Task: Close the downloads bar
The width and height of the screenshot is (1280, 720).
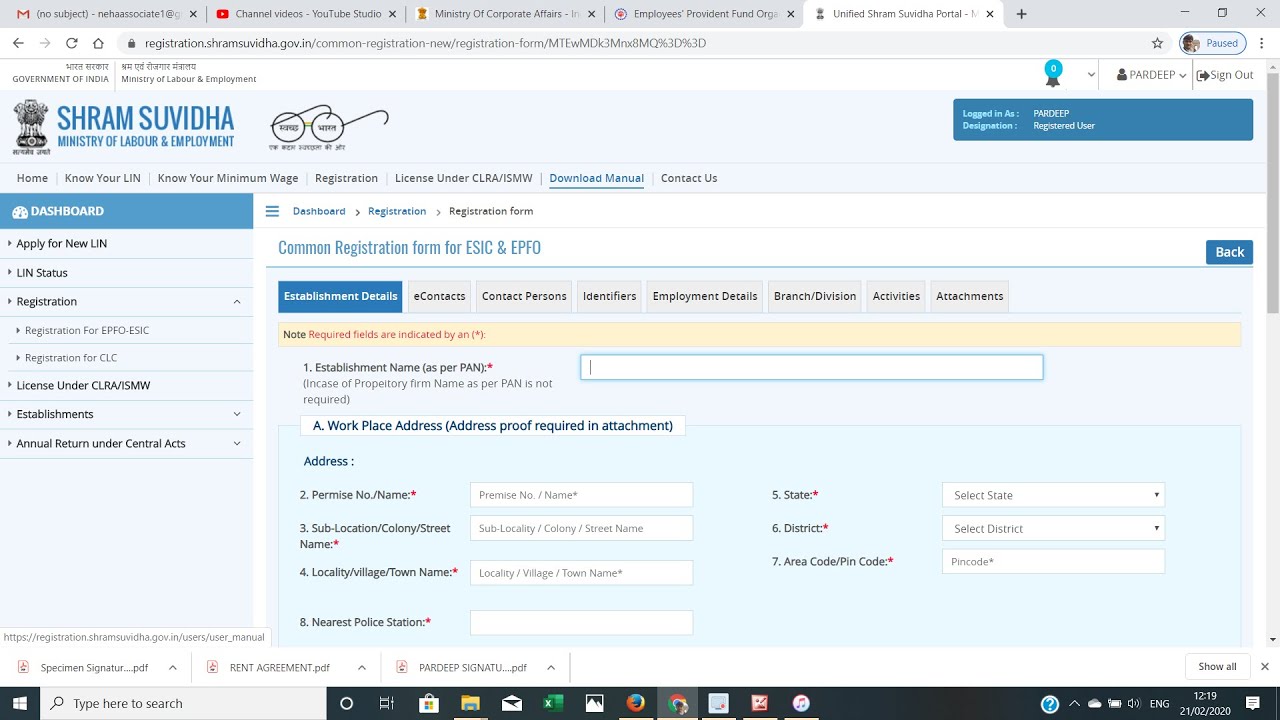Action: coord(1264,666)
